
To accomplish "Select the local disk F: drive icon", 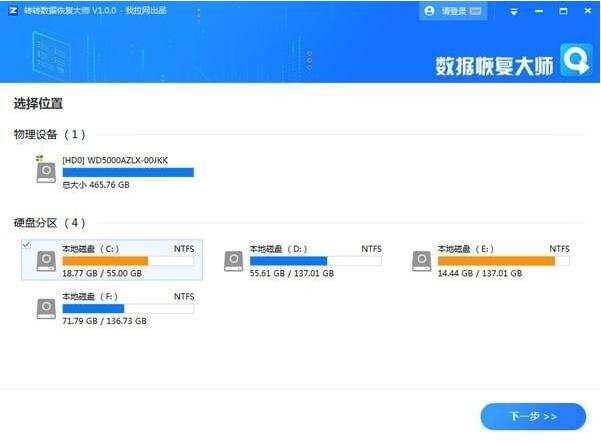I will coord(46,309).
